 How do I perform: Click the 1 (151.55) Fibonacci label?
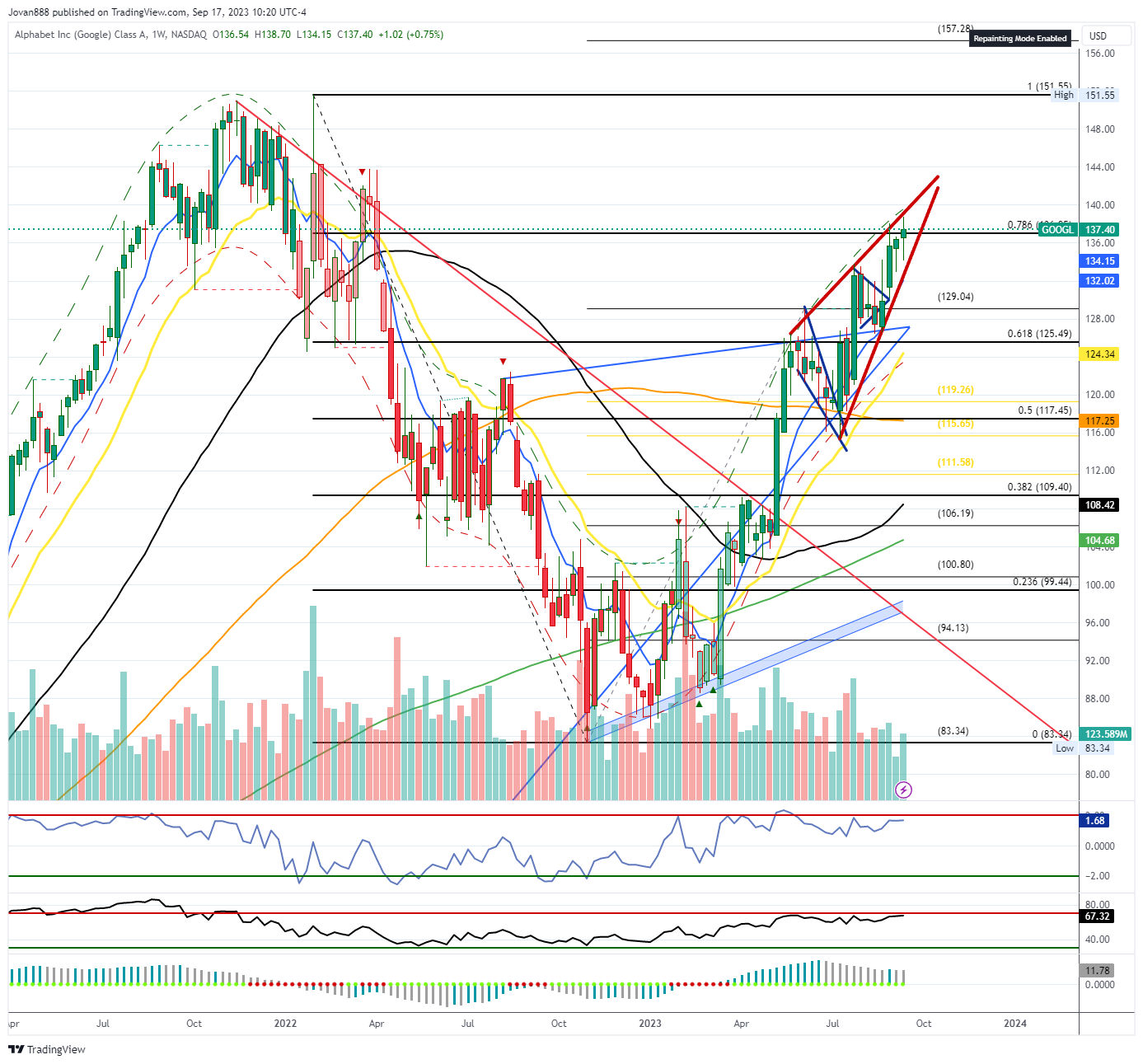tap(1049, 87)
